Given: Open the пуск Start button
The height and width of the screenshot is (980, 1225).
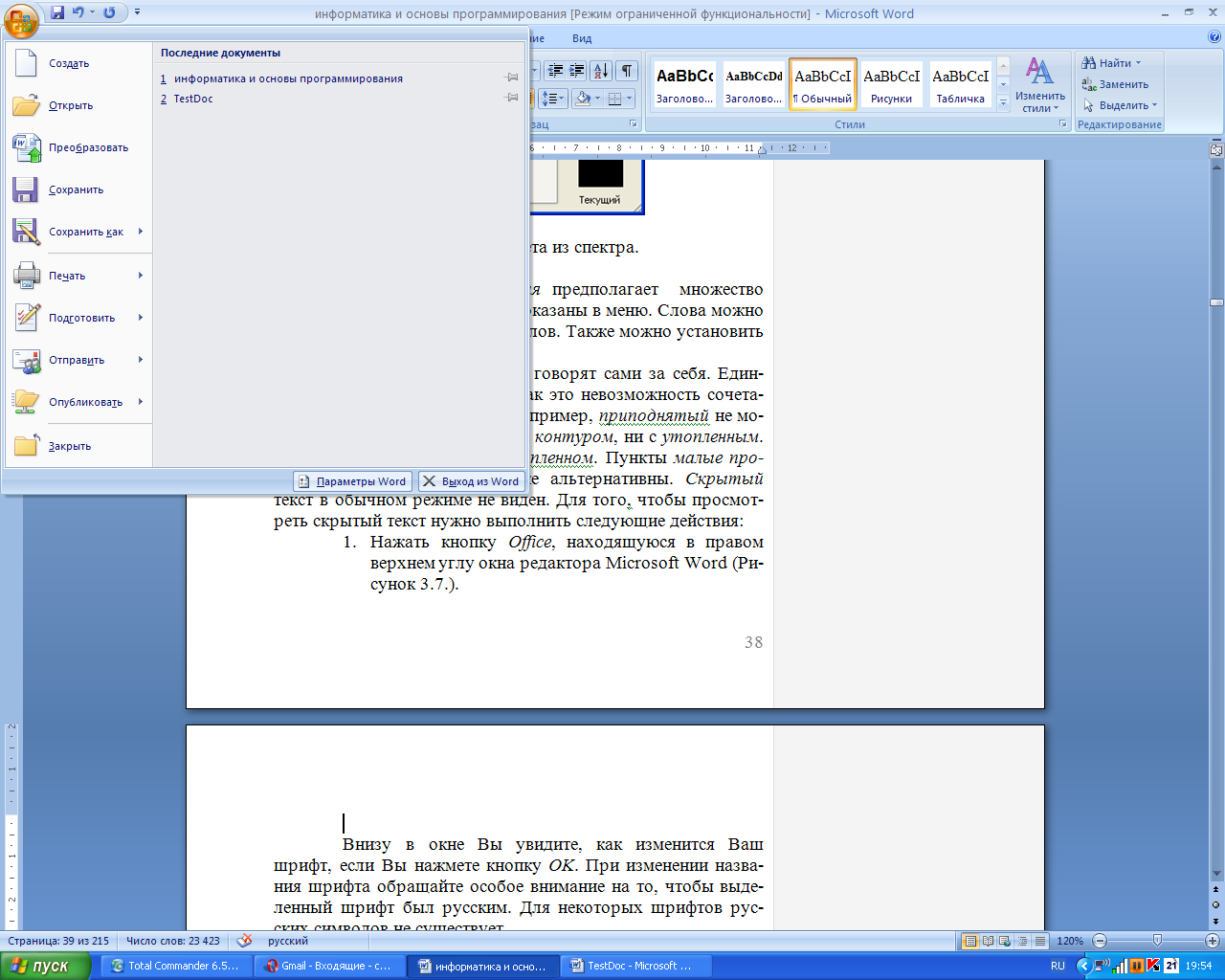Looking at the screenshot, I should pyautogui.click(x=45, y=966).
